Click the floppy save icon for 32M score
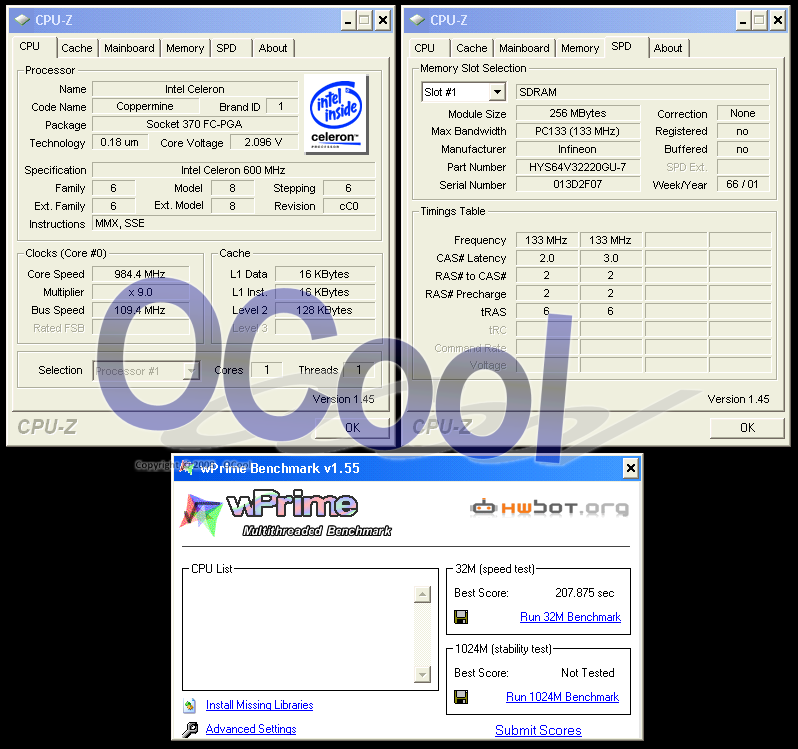The width and height of the screenshot is (798, 749). point(461,617)
